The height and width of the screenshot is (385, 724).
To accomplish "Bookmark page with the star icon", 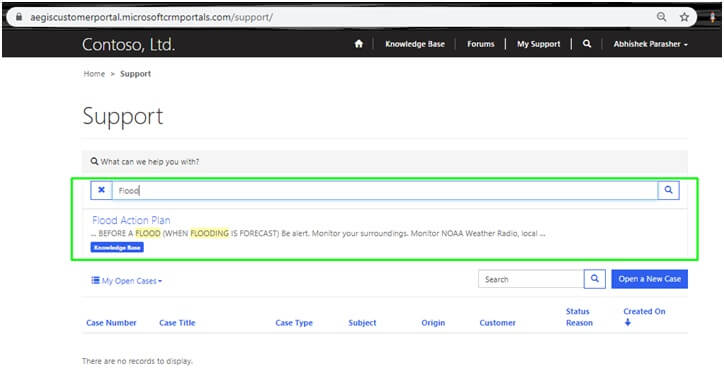I will pyautogui.click(x=684, y=17).
